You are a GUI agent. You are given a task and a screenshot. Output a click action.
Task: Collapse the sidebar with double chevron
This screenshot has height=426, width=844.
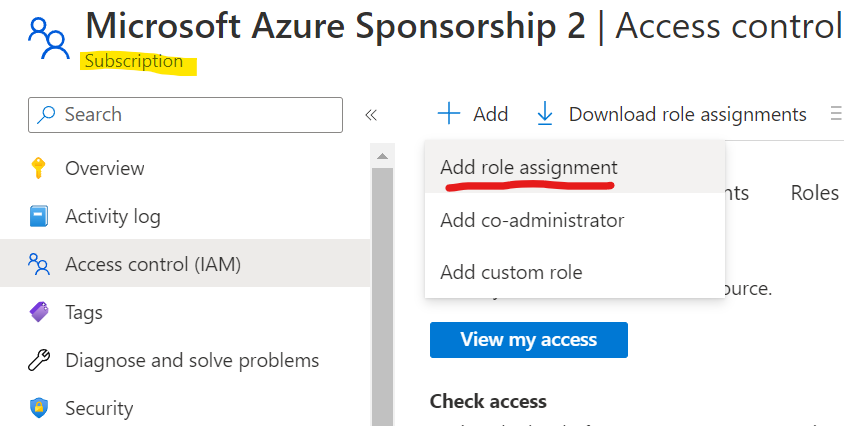pyautogui.click(x=371, y=115)
